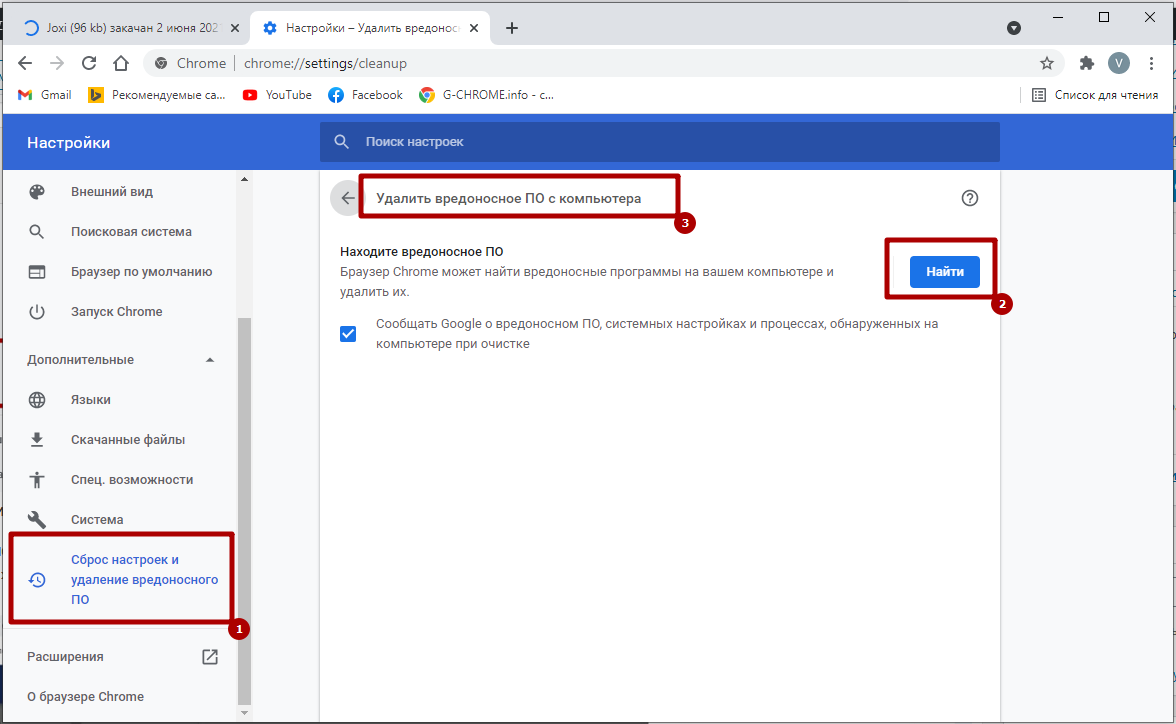Open the Gmail bookmark
Viewport: 1176px width, 724px height.
tap(45, 95)
